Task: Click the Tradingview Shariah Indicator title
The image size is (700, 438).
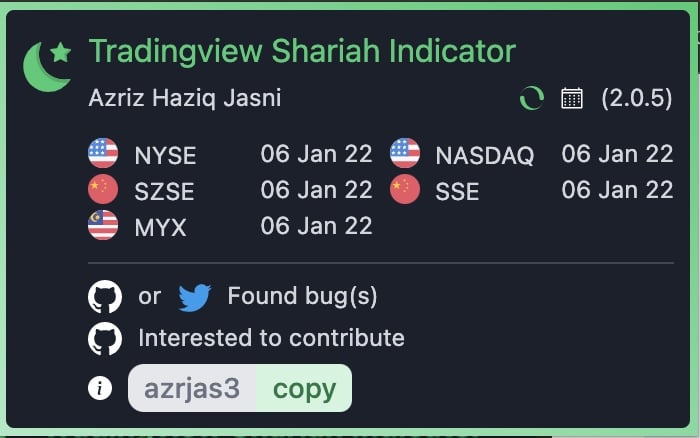Action: (302, 51)
